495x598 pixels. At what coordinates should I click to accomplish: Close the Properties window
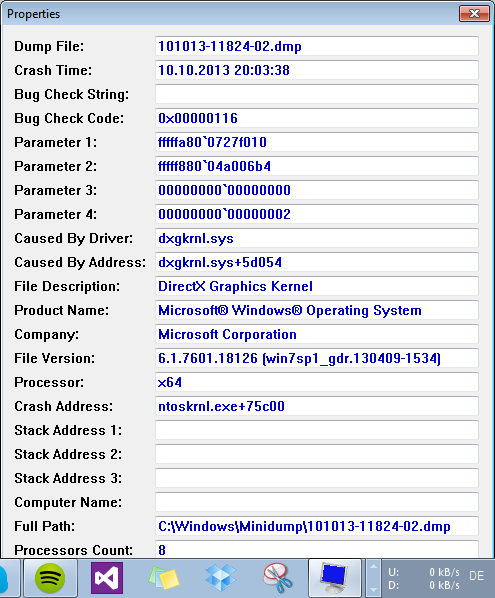(x=474, y=14)
